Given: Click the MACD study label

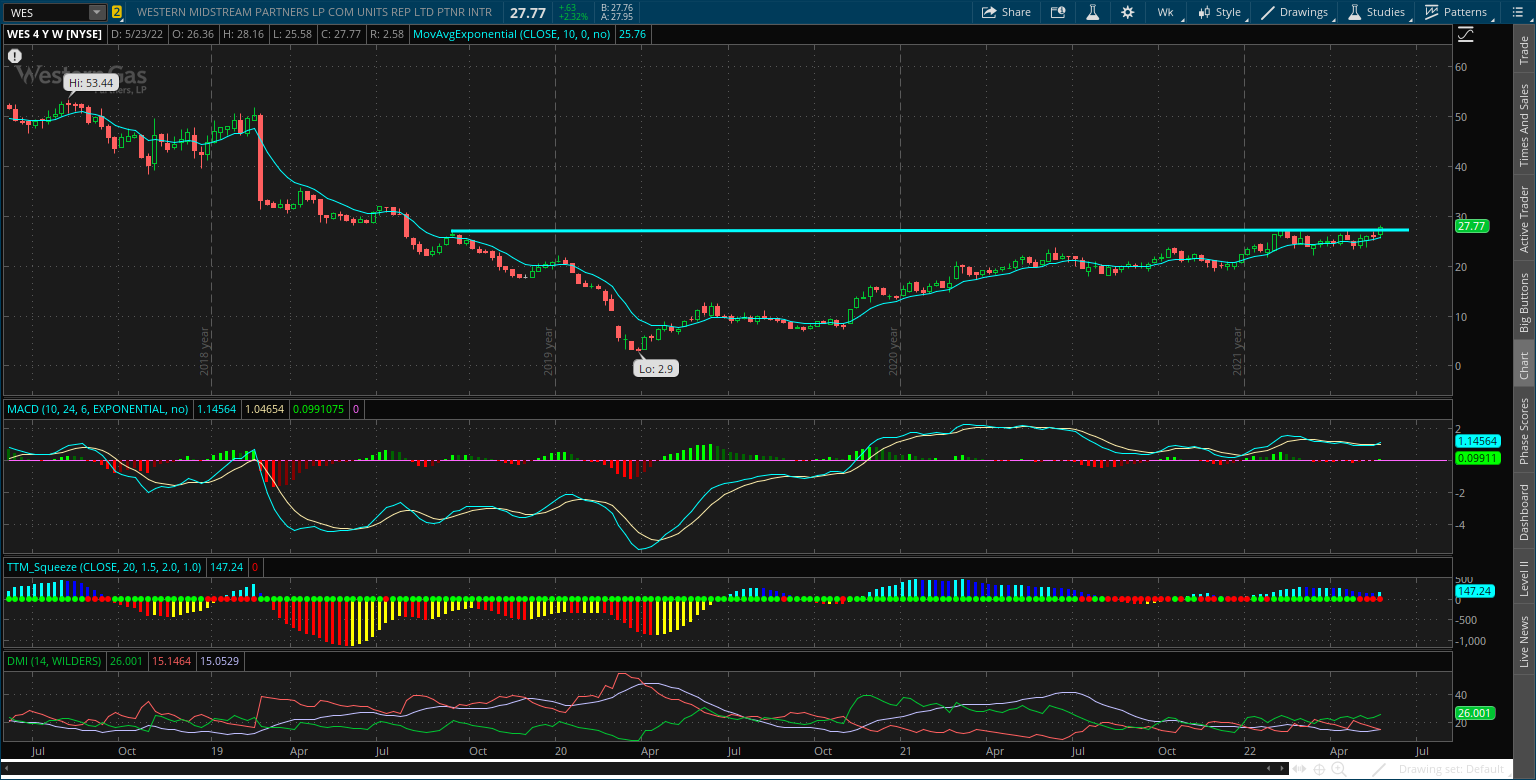Looking at the screenshot, I should pos(98,409).
